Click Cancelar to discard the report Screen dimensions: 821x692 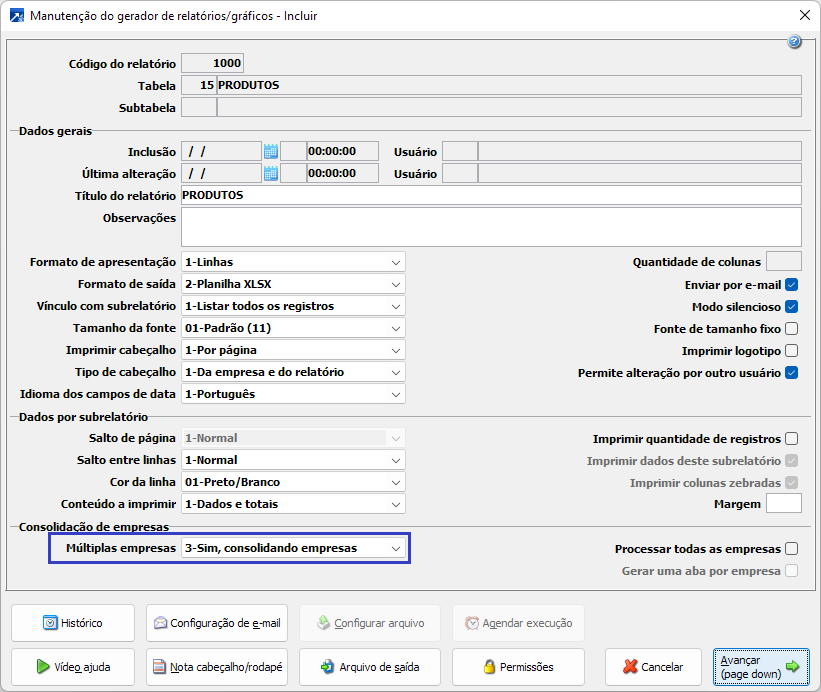(653, 667)
